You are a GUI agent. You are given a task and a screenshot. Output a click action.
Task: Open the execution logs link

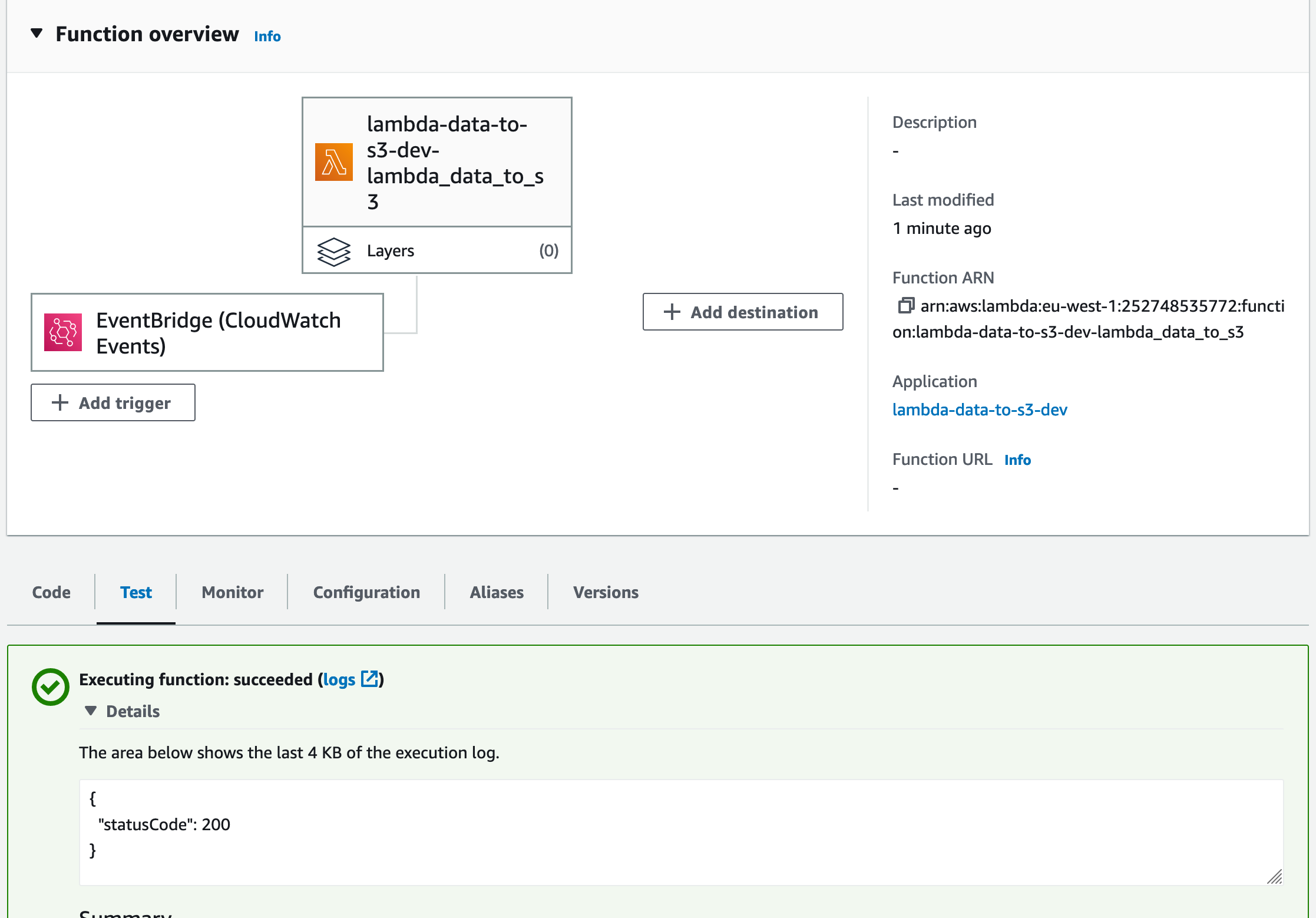pyautogui.click(x=339, y=679)
